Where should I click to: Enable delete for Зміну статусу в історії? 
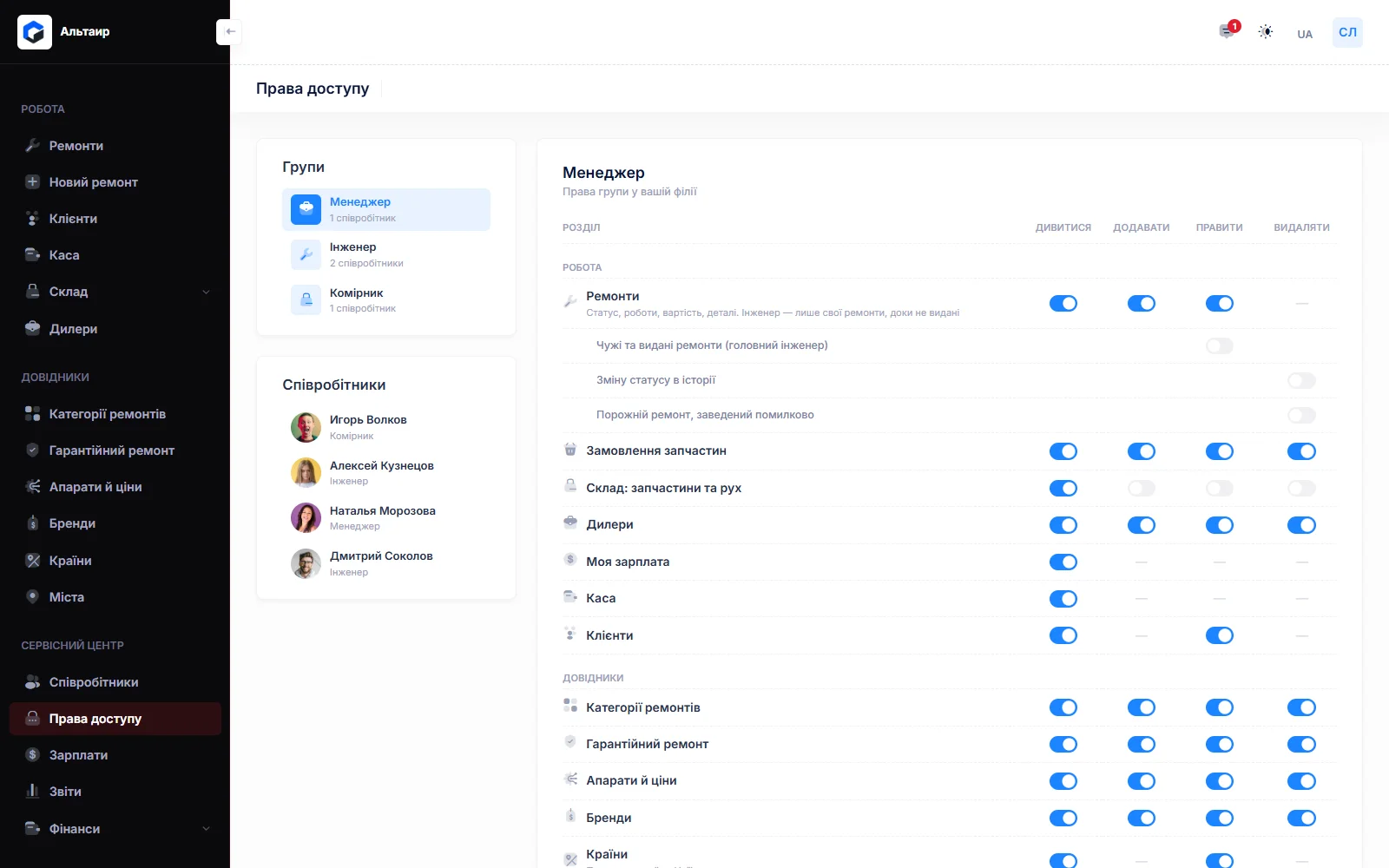click(x=1301, y=381)
